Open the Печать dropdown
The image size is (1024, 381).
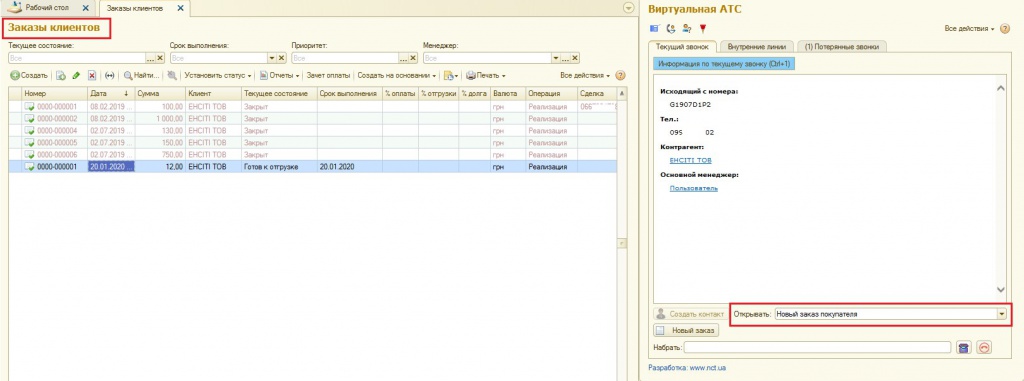tap(485, 76)
